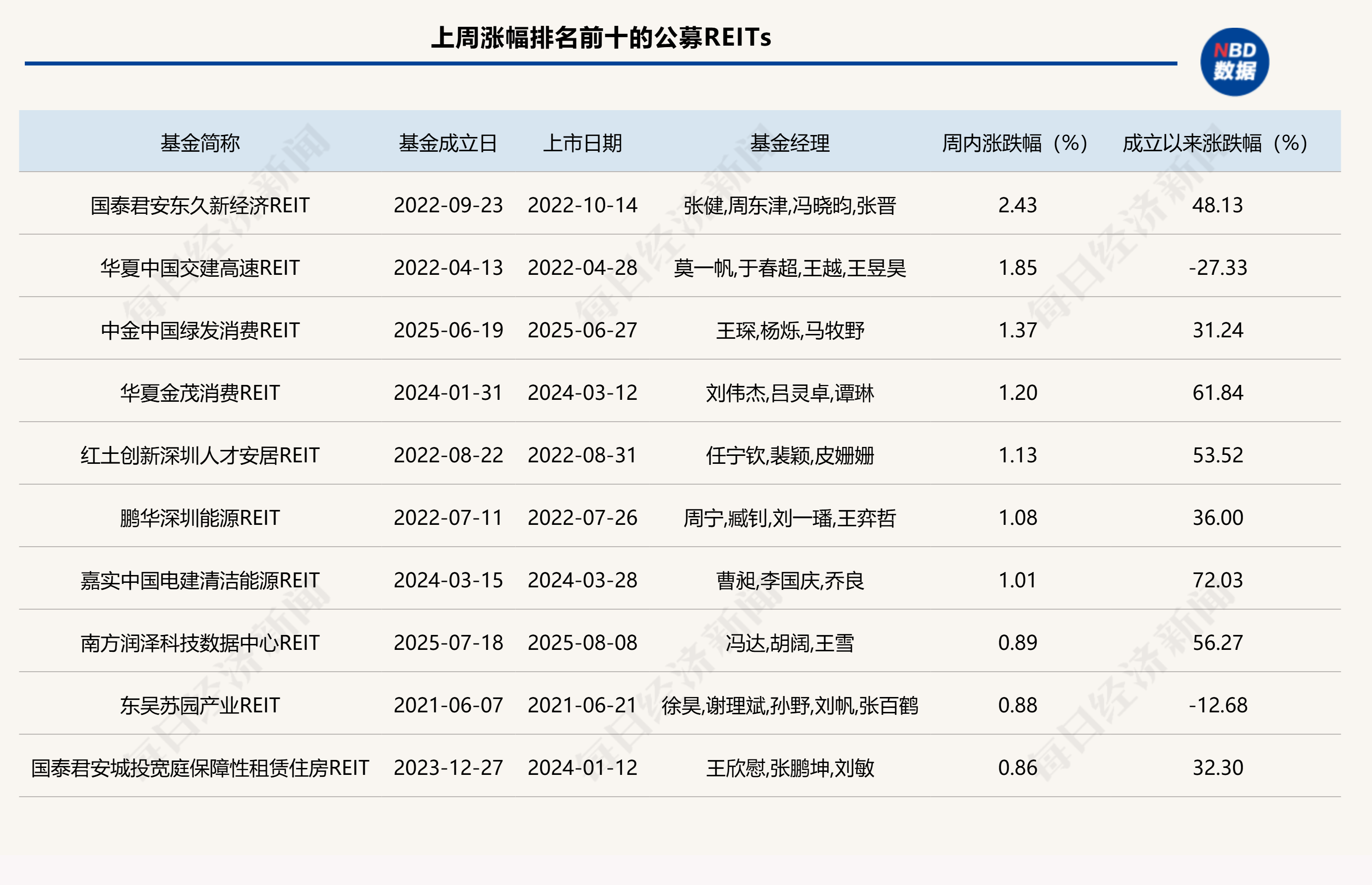The image size is (1372, 885).
Task: Click managers 周宁,臧钊,刘一璠,王弈哲
Action: [x=790, y=518]
